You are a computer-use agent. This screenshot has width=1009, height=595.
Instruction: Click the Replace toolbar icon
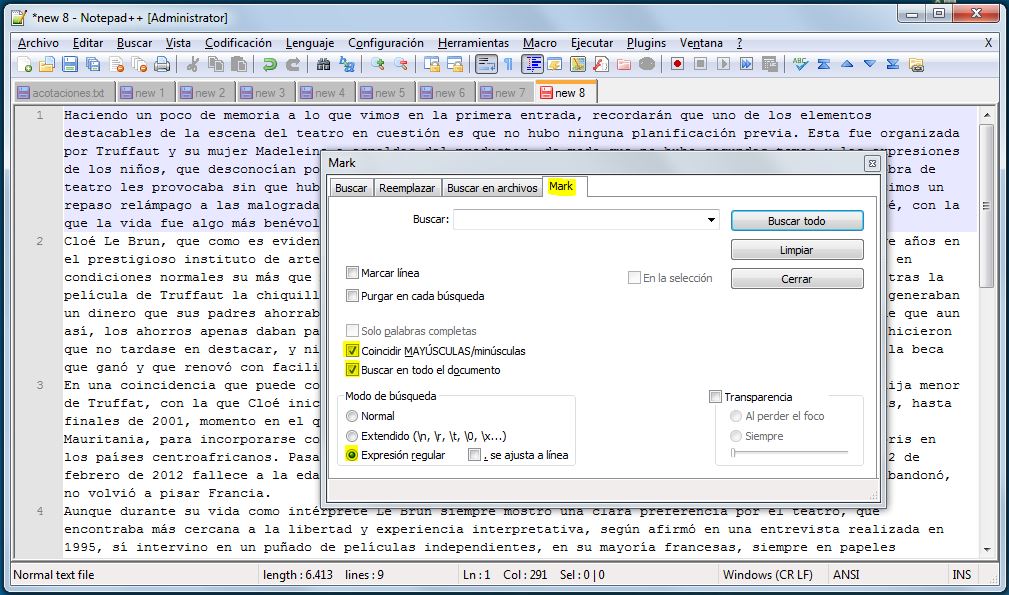pos(347,64)
